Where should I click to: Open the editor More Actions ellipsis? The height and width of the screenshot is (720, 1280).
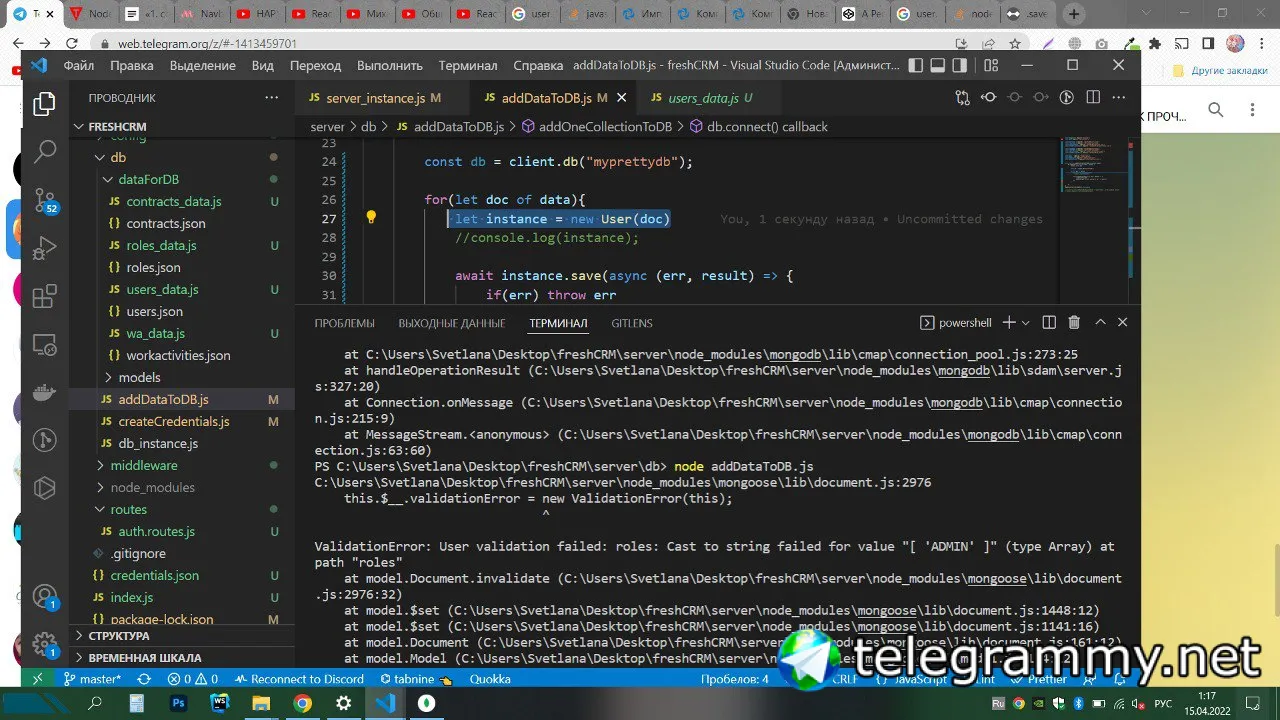point(1119,98)
